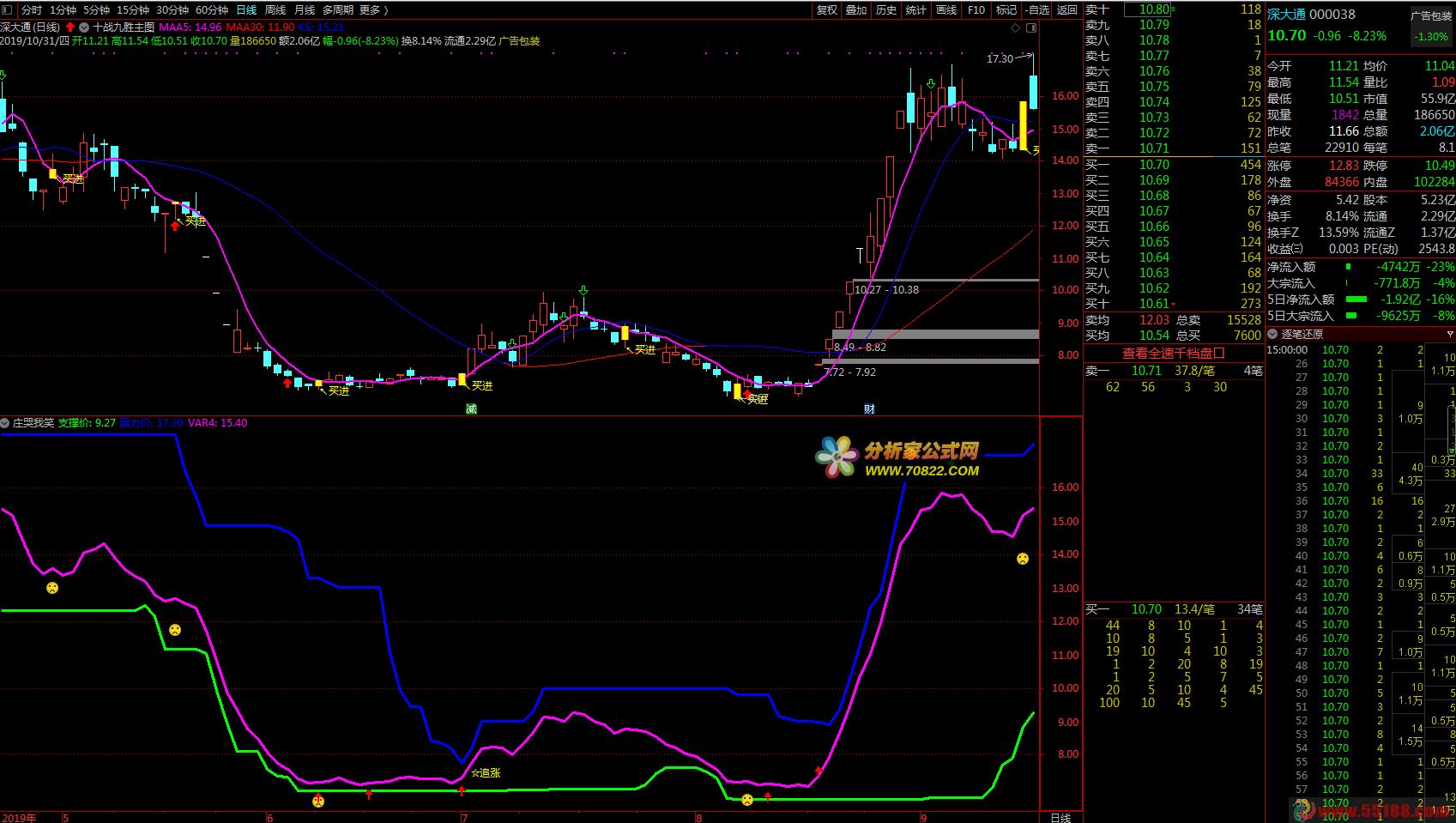Click the 涨停 12.83 limit-up value
This screenshot has width=1456, height=823.
click(x=1344, y=165)
